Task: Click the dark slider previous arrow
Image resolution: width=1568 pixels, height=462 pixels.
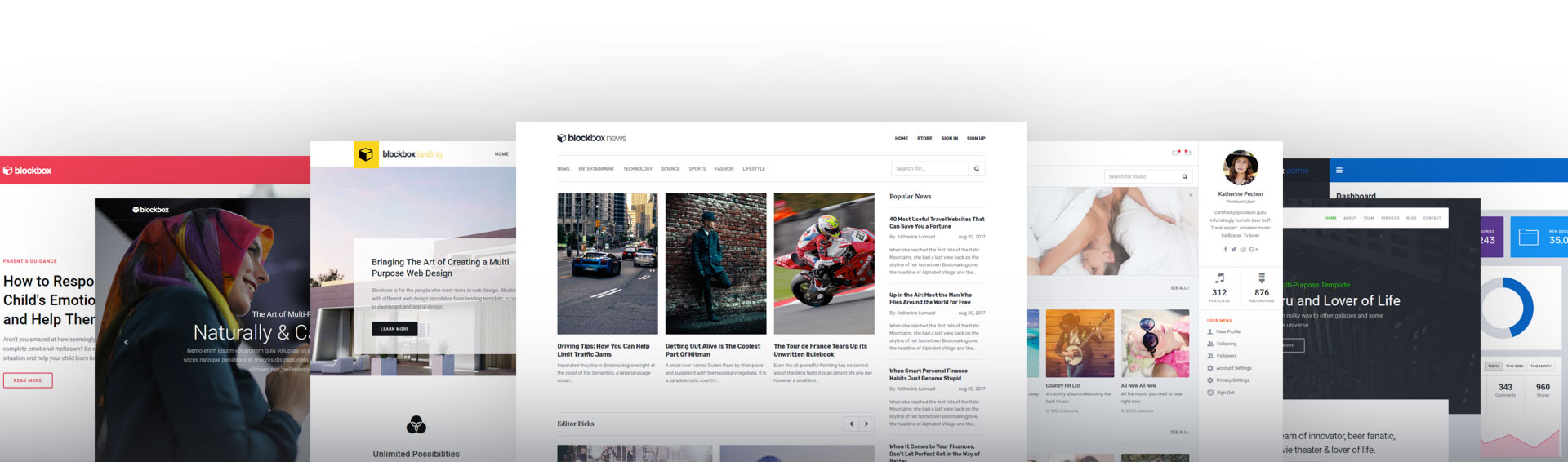Action: pos(126,343)
